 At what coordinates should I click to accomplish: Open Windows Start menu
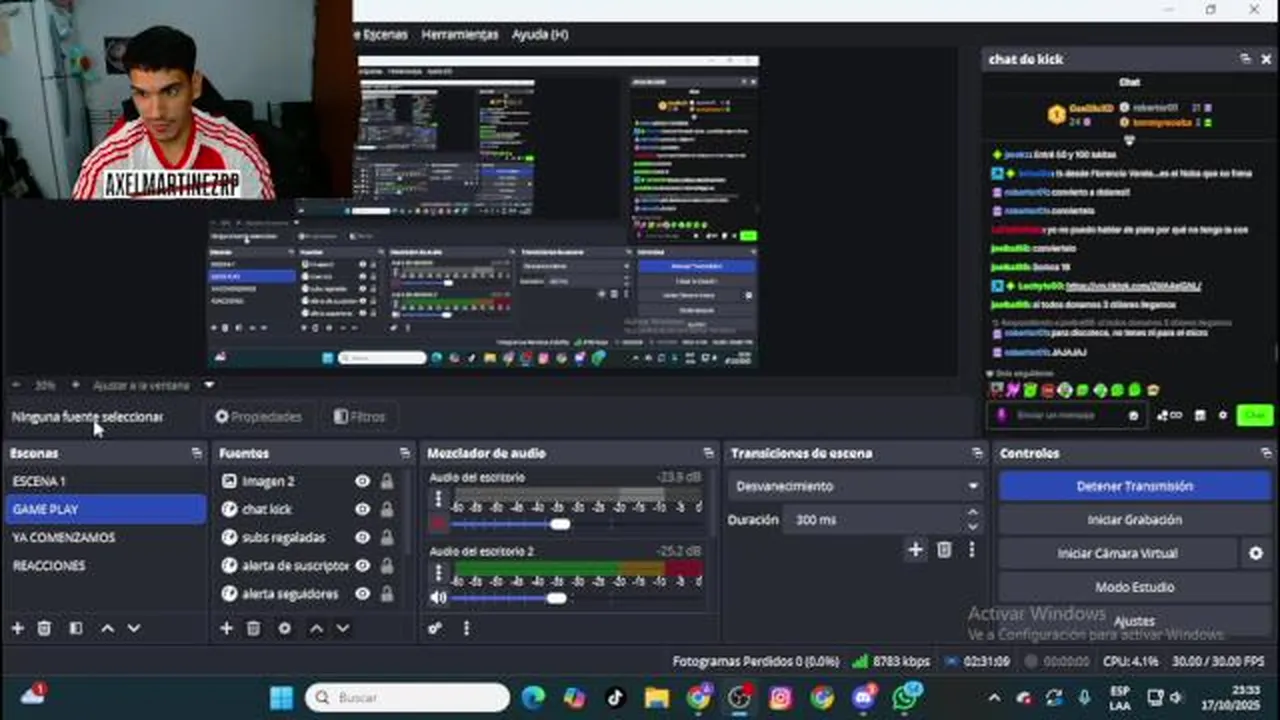click(x=281, y=697)
